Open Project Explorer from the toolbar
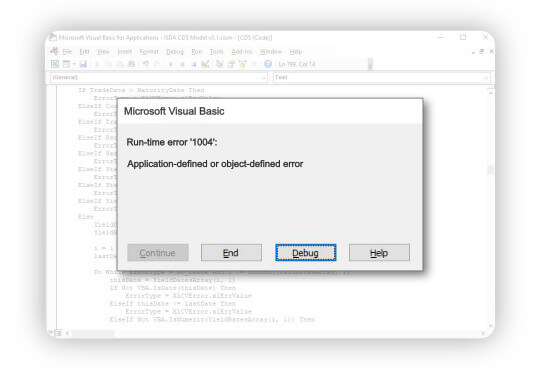540x369 pixels. [x=219, y=64]
